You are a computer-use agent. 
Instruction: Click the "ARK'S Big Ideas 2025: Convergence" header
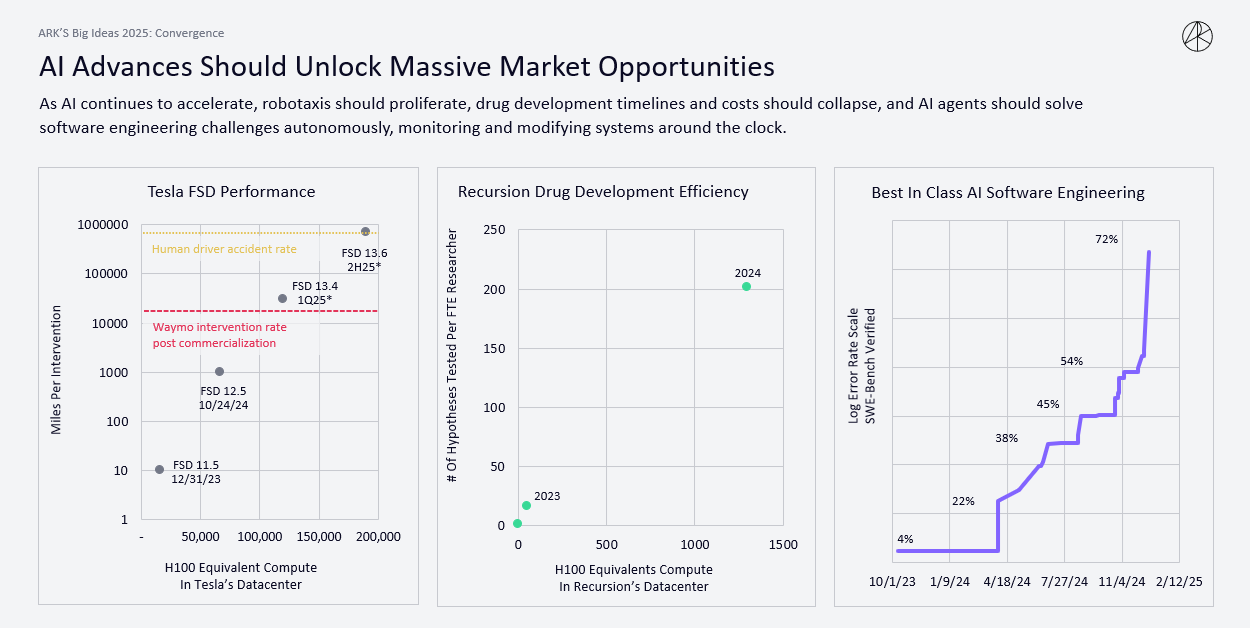click(131, 33)
